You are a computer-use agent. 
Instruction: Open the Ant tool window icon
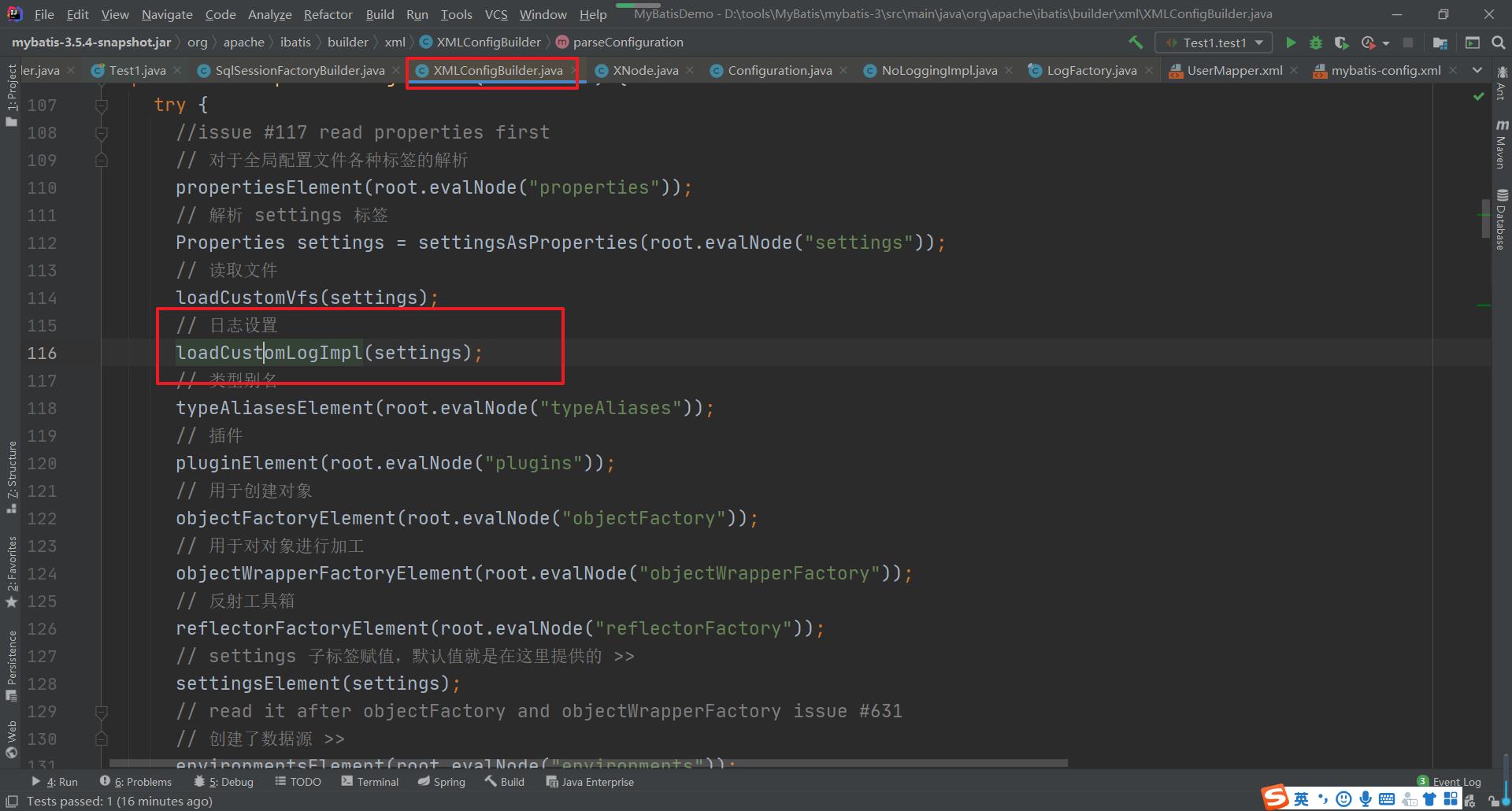click(1501, 83)
